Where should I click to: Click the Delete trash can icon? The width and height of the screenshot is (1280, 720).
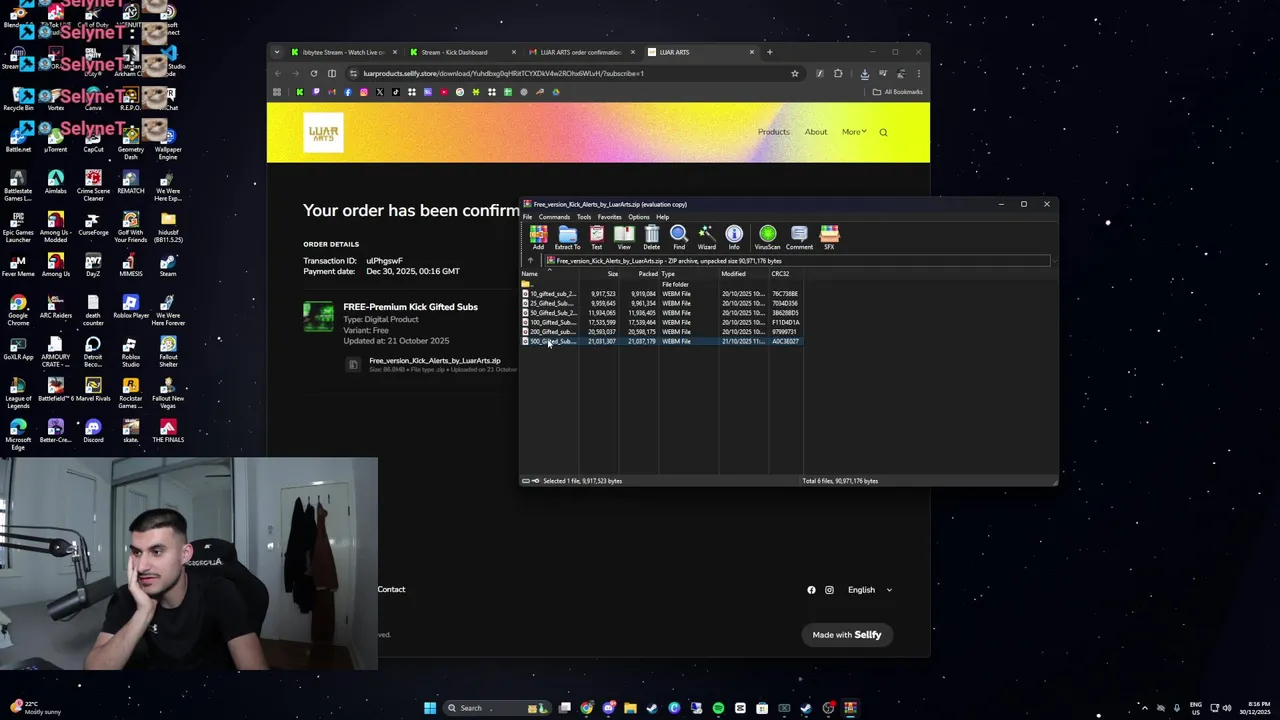[651, 237]
